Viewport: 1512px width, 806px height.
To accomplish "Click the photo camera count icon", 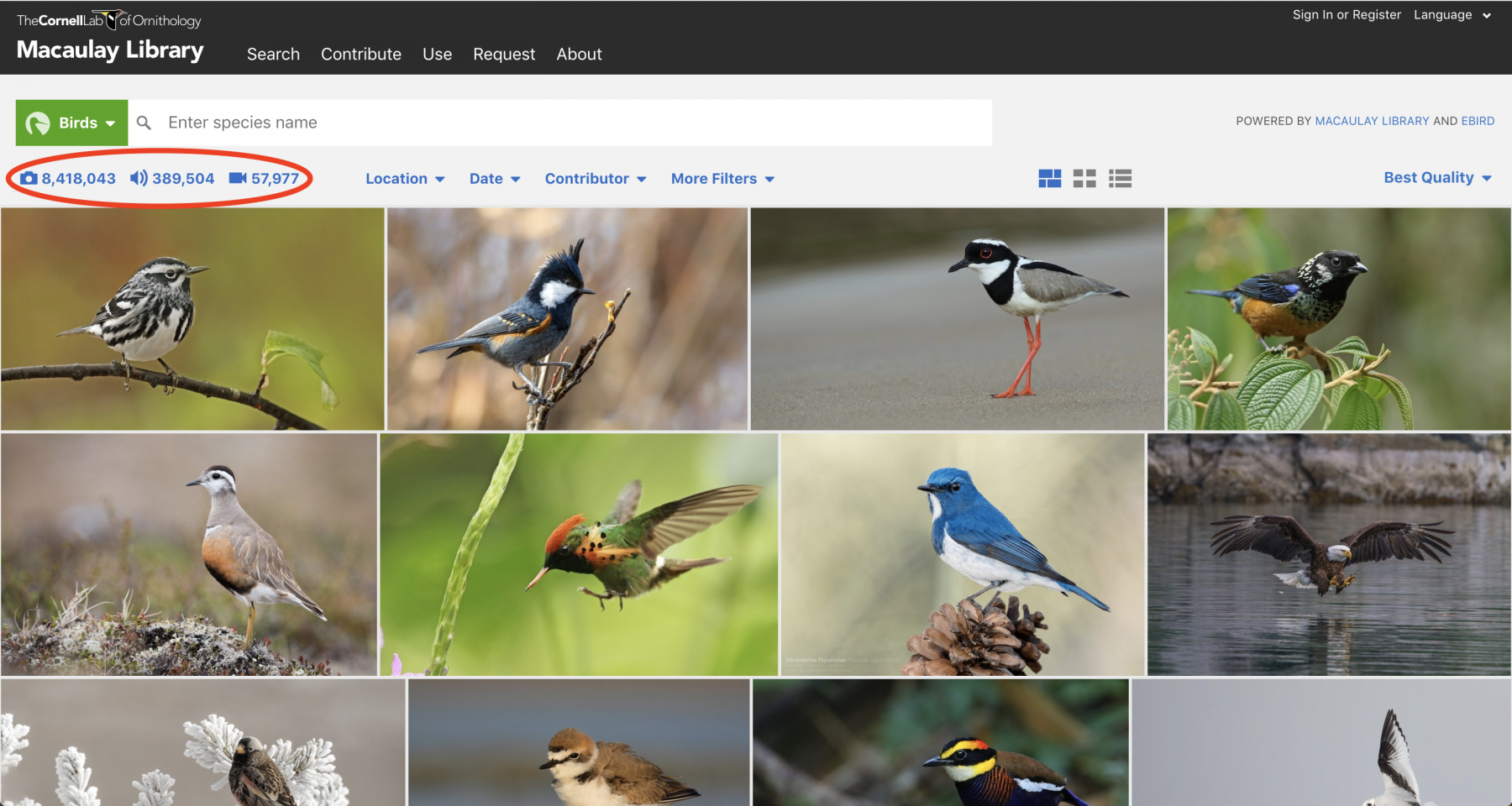I will 29,178.
